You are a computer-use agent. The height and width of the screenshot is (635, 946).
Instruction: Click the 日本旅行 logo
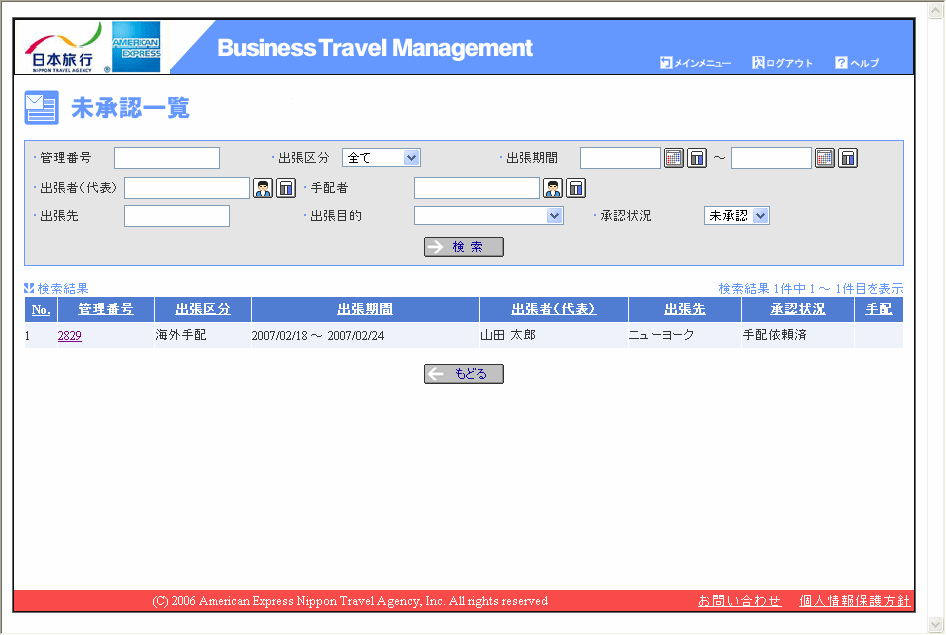(x=63, y=48)
